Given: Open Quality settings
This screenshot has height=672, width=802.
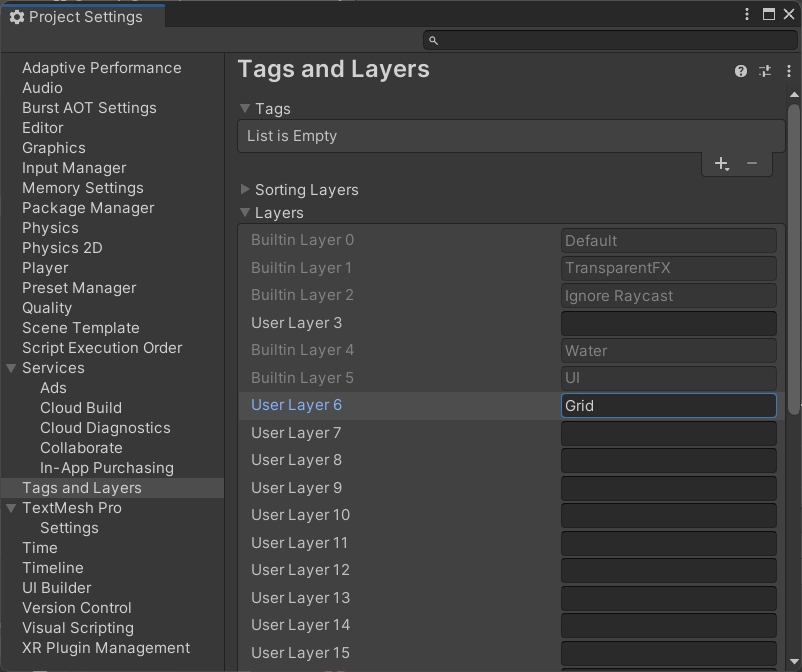Looking at the screenshot, I should coord(47,308).
